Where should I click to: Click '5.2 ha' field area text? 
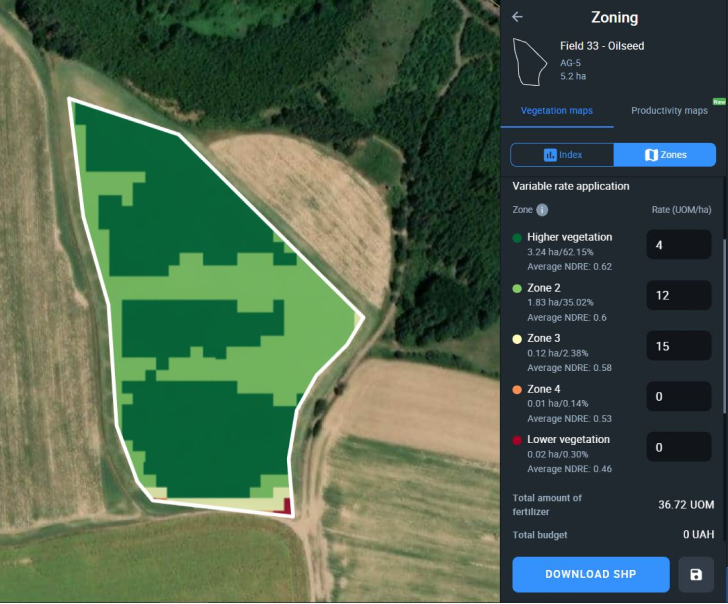pos(573,76)
